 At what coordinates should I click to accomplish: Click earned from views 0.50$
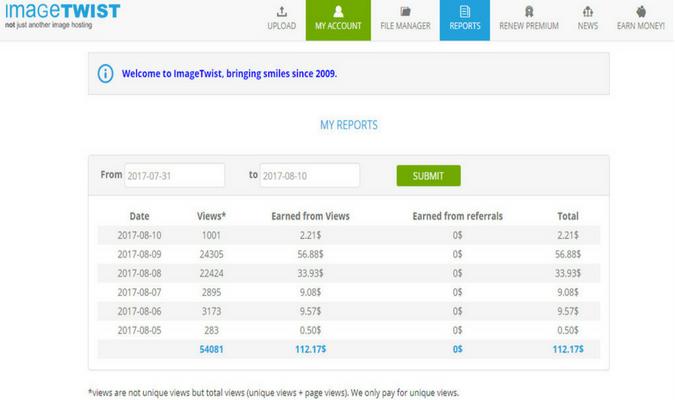[x=310, y=330]
